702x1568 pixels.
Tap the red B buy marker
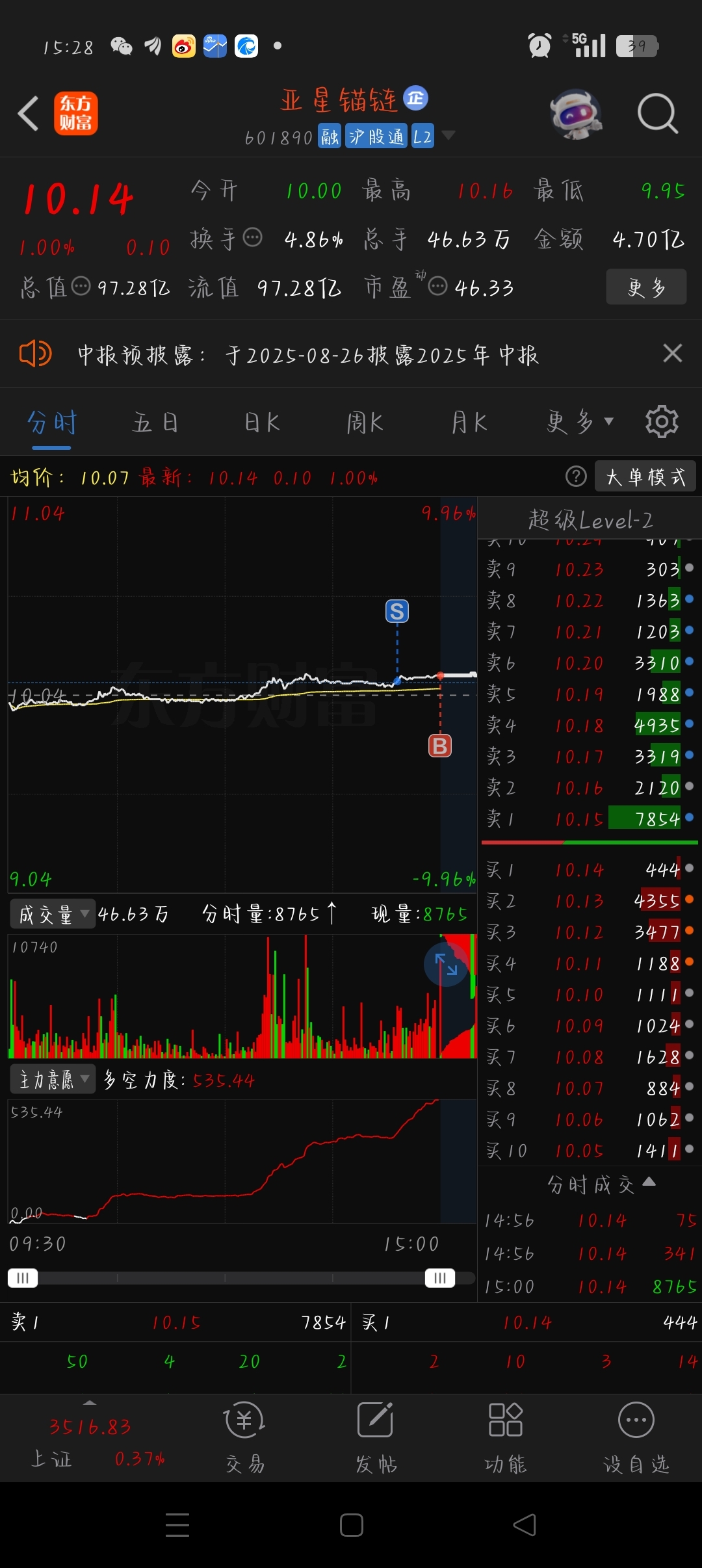(x=440, y=746)
